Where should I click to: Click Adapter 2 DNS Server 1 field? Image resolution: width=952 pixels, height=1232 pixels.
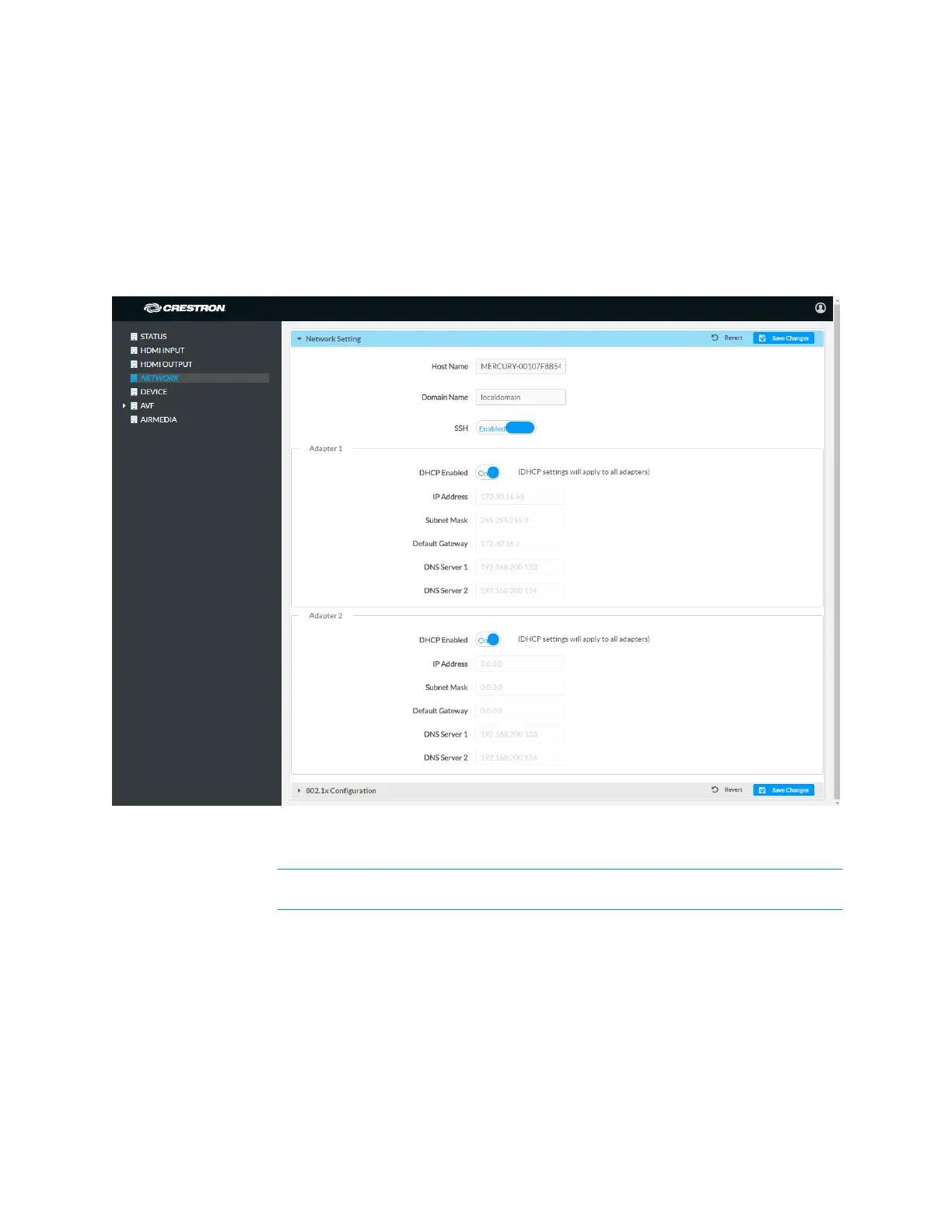click(520, 734)
